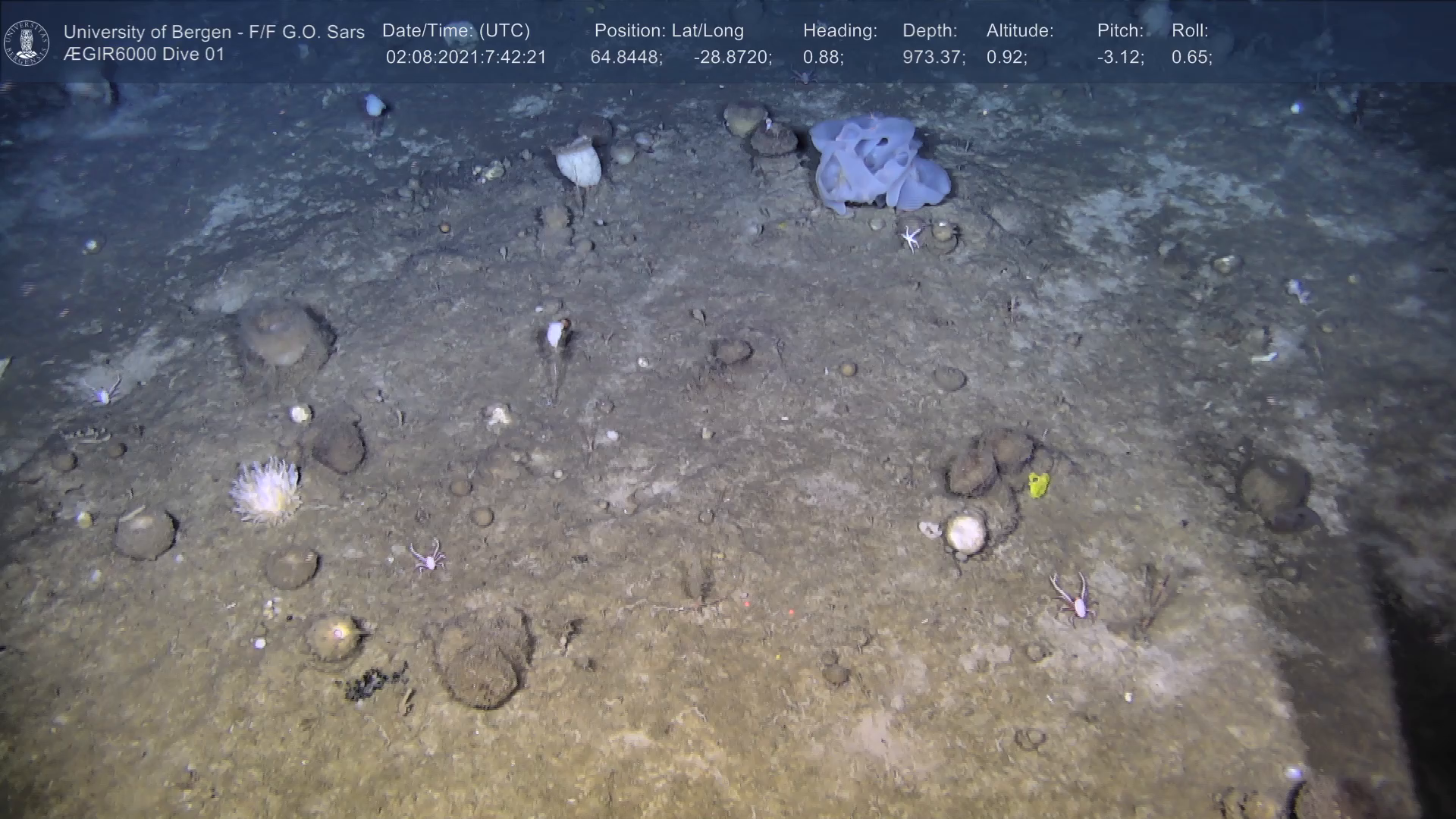Click the heading value 0.88
Image resolution: width=1456 pixels, height=819 pixels.
[x=823, y=58]
